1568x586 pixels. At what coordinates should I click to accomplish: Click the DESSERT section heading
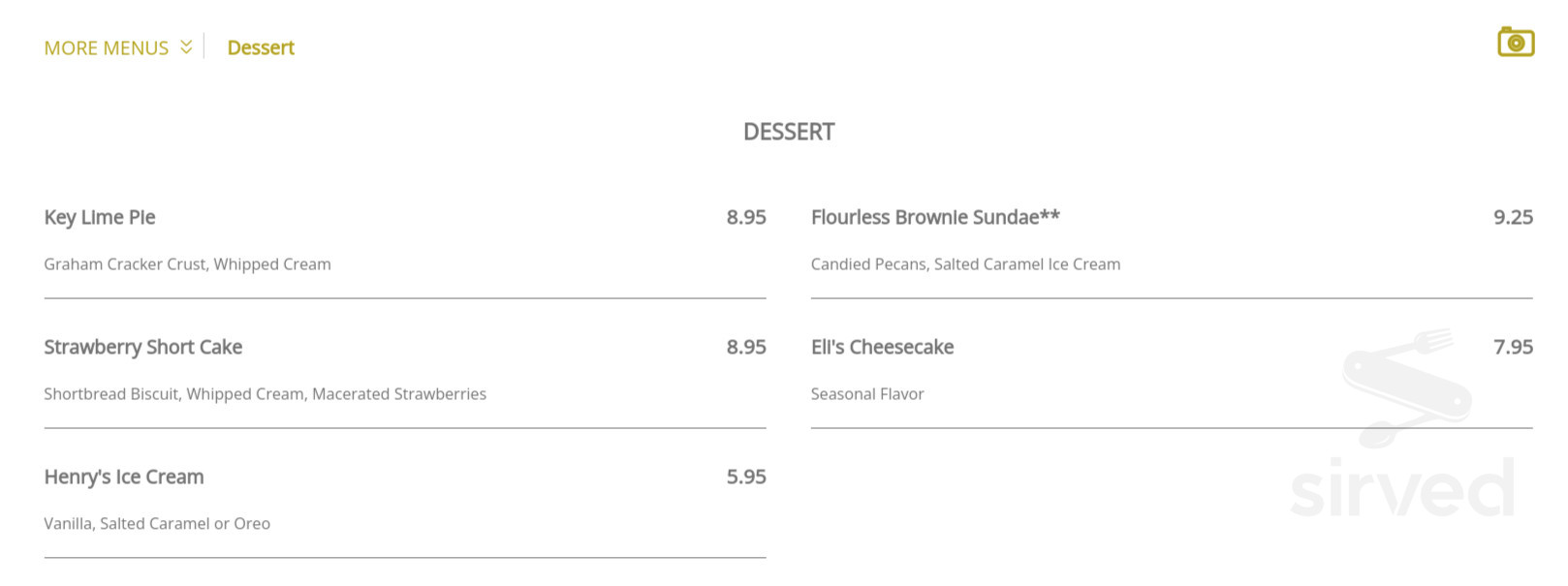tap(788, 132)
